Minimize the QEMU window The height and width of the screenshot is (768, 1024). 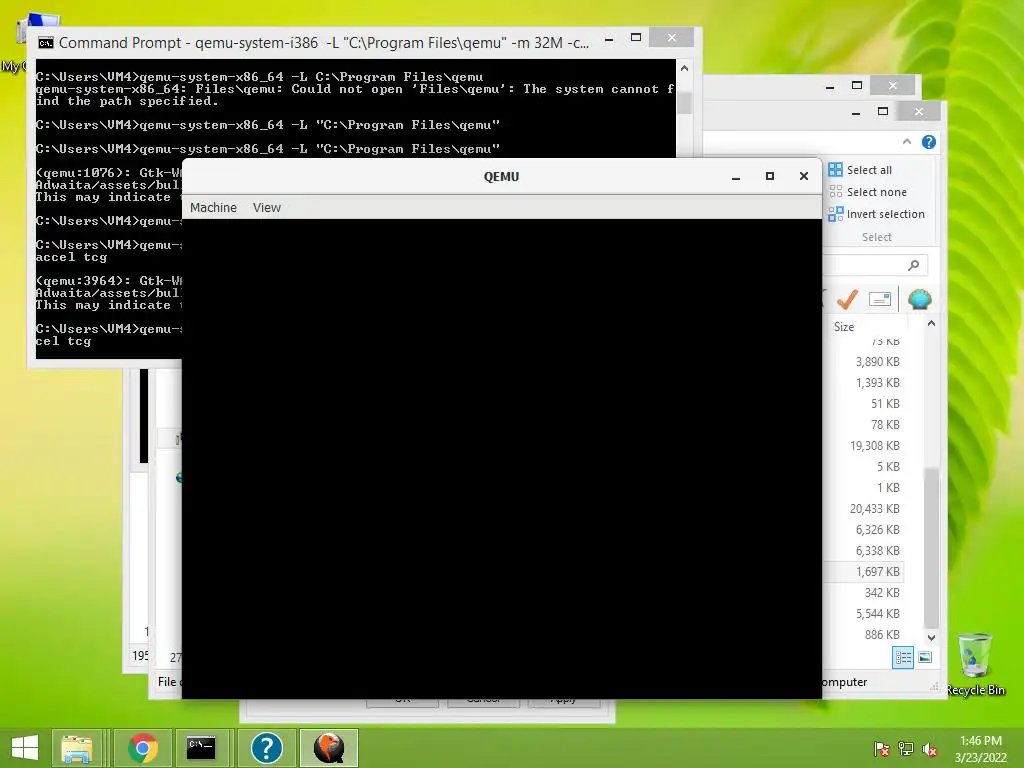tap(735, 176)
